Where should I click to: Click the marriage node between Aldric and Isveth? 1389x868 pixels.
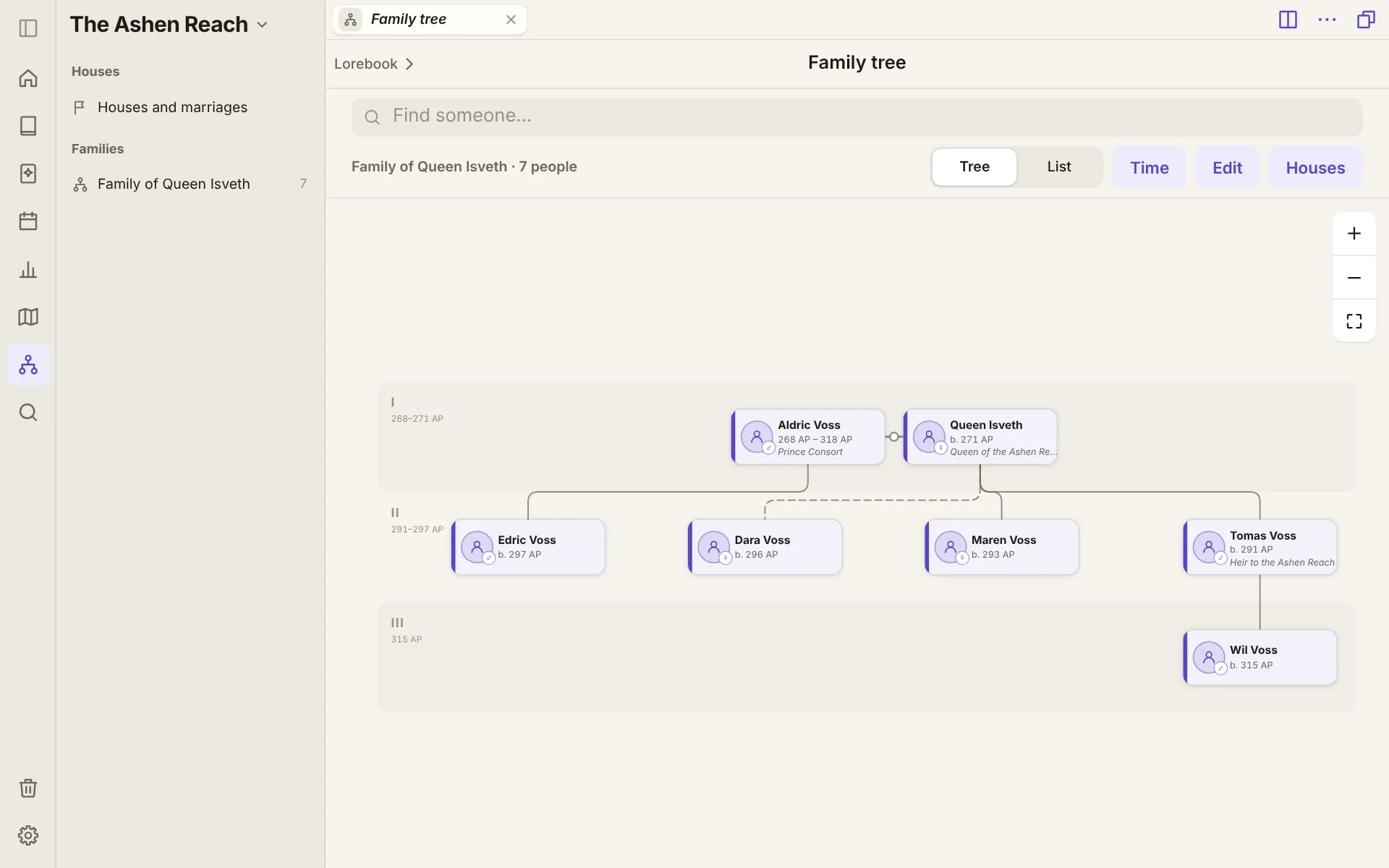(x=894, y=437)
